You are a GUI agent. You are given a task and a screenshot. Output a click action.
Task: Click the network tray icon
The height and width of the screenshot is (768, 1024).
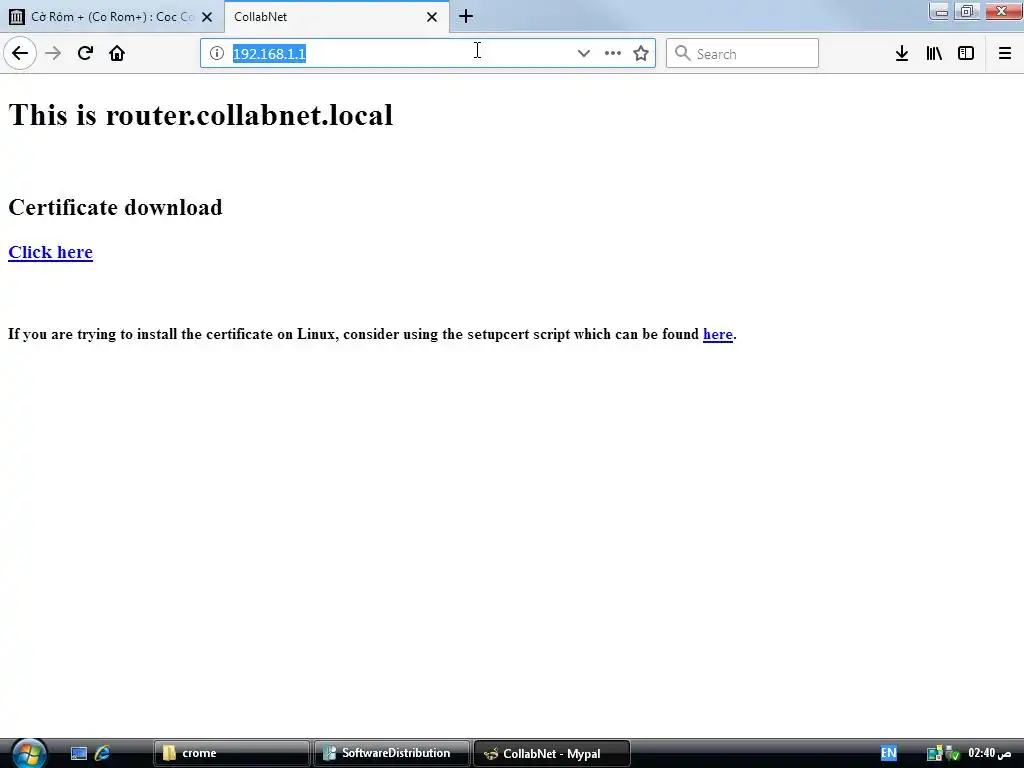coord(935,754)
